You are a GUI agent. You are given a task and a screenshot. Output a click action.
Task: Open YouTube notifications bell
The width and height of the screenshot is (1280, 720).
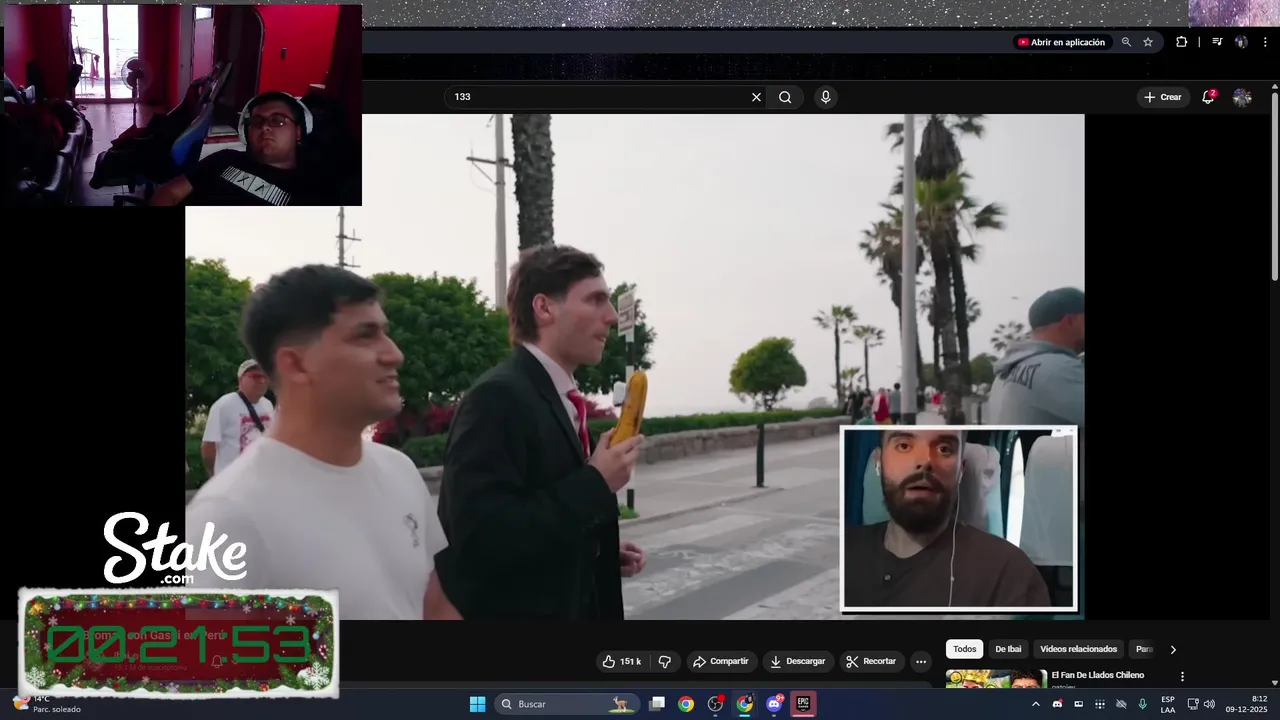1208,97
